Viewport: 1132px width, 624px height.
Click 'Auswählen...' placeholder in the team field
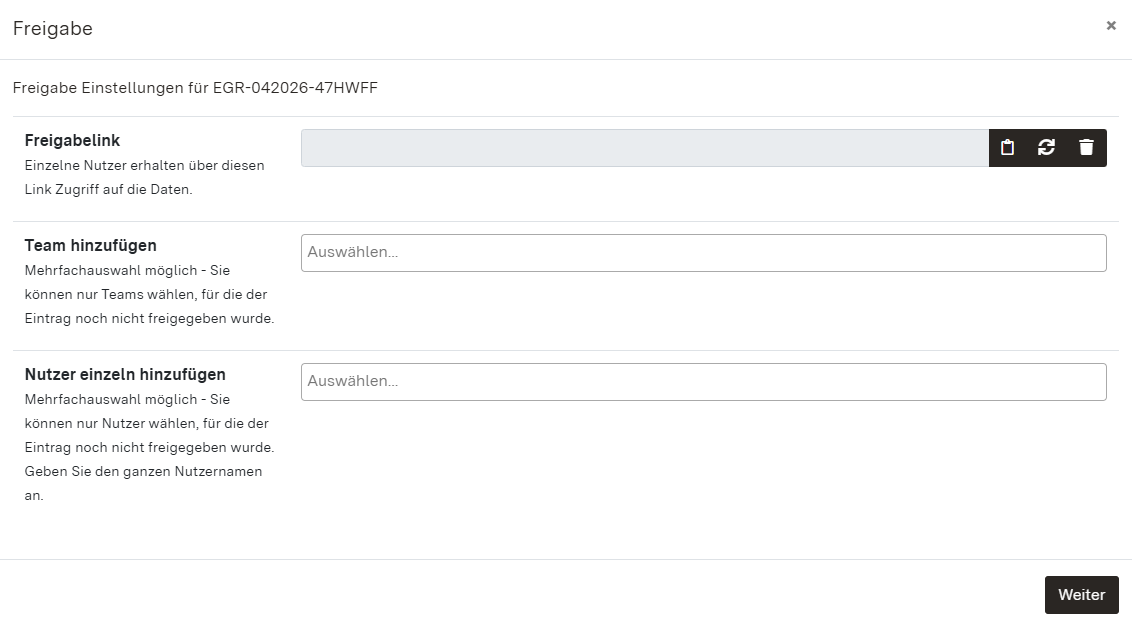click(x=353, y=253)
